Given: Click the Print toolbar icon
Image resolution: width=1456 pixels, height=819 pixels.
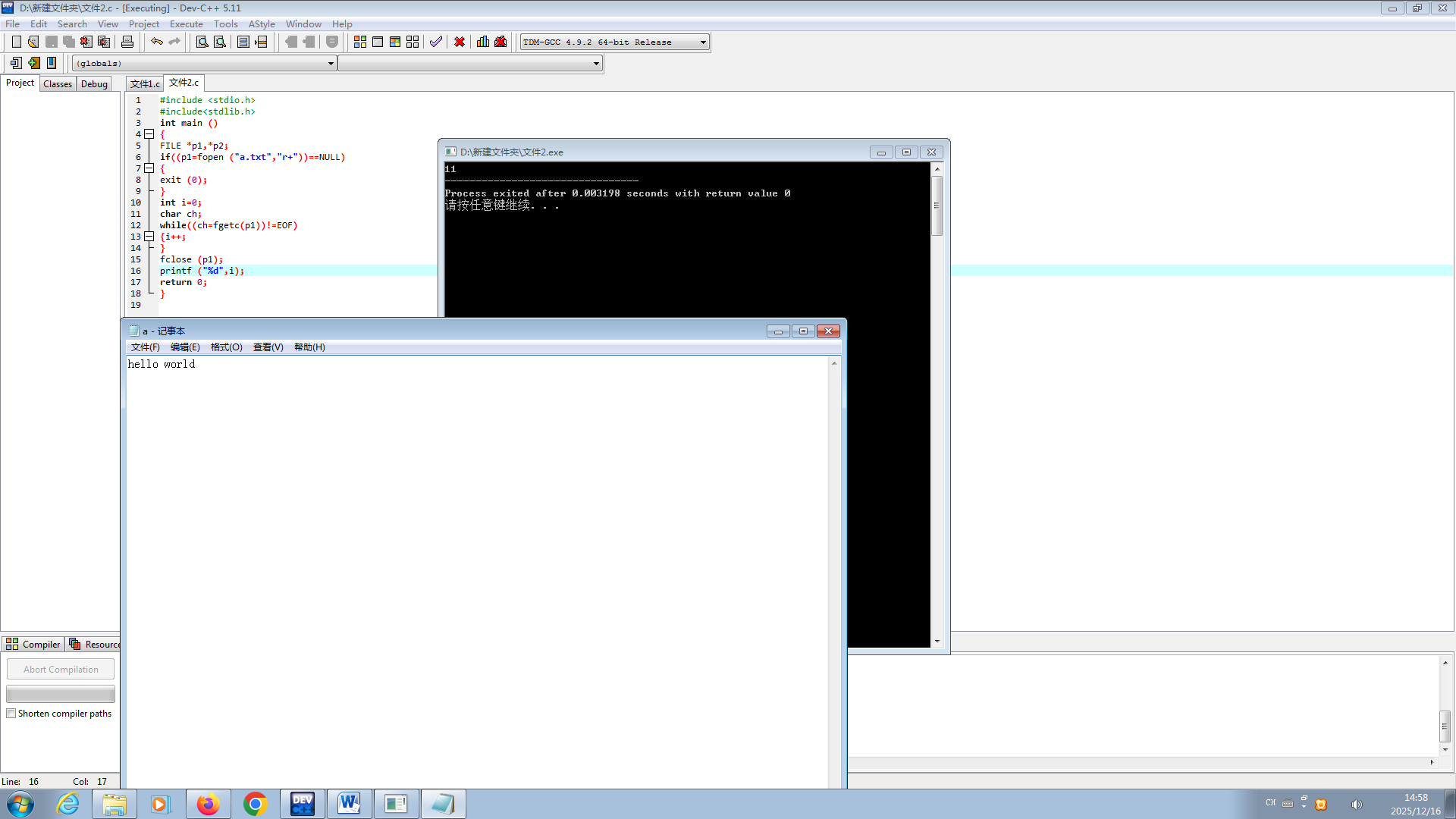Looking at the screenshot, I should 127,42.
